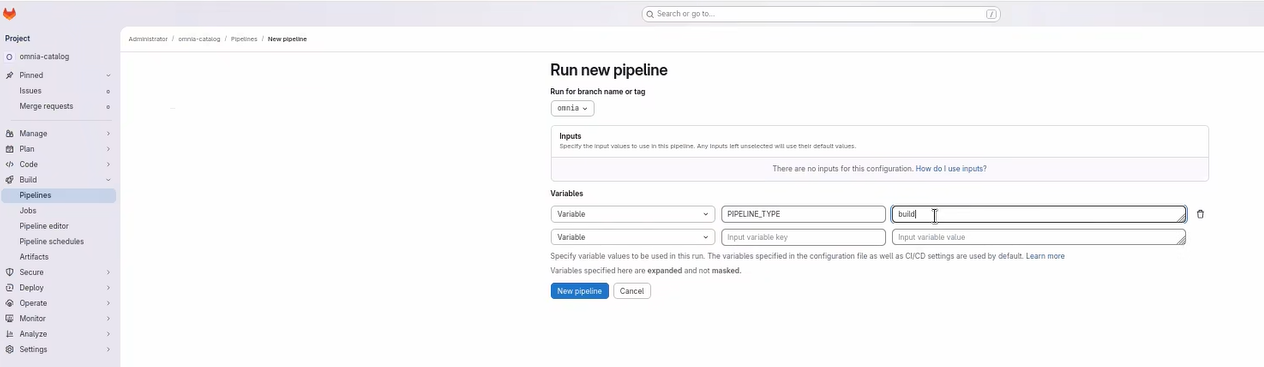Screen dimensions: 1264x367
Task: Click the search magnifier icon
Action: pos(651,14)
